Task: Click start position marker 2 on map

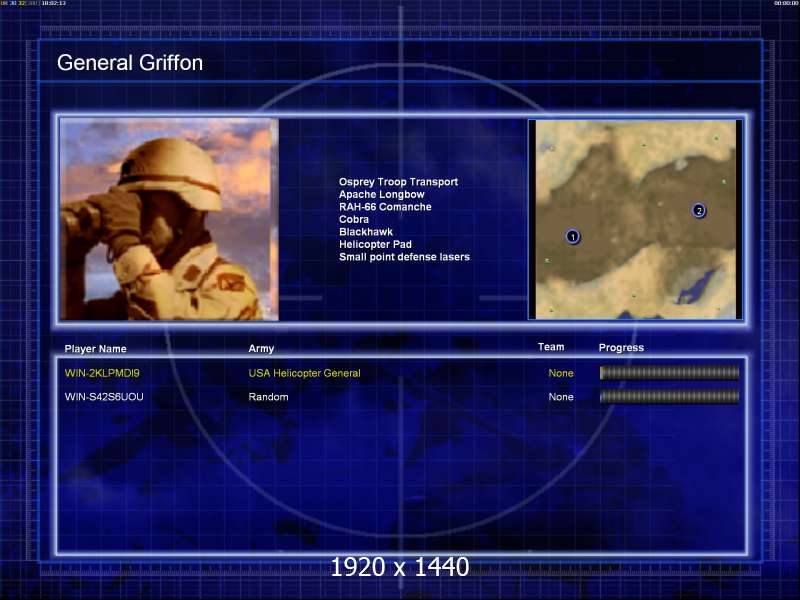Action: pyautogui.click(x=699, y=210)
